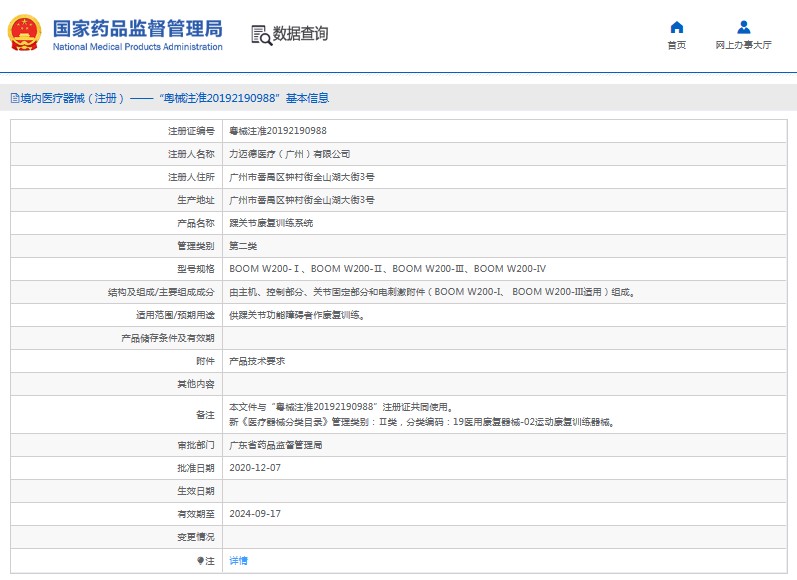Open the 详情 link
Image resolution: width=797 pixels, height=580 pixels.
[238, 561]
